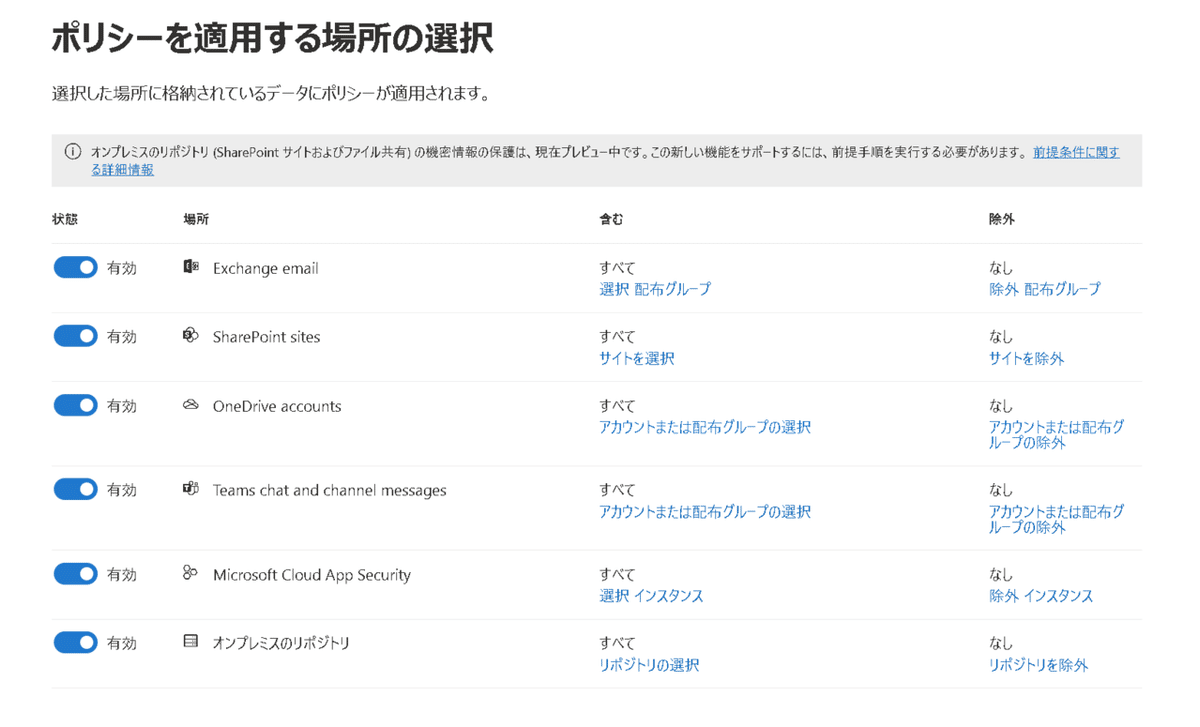Click サイトを除外 for SharePoint sites
The image size is (1200, 727).
tap(1027, 358)
